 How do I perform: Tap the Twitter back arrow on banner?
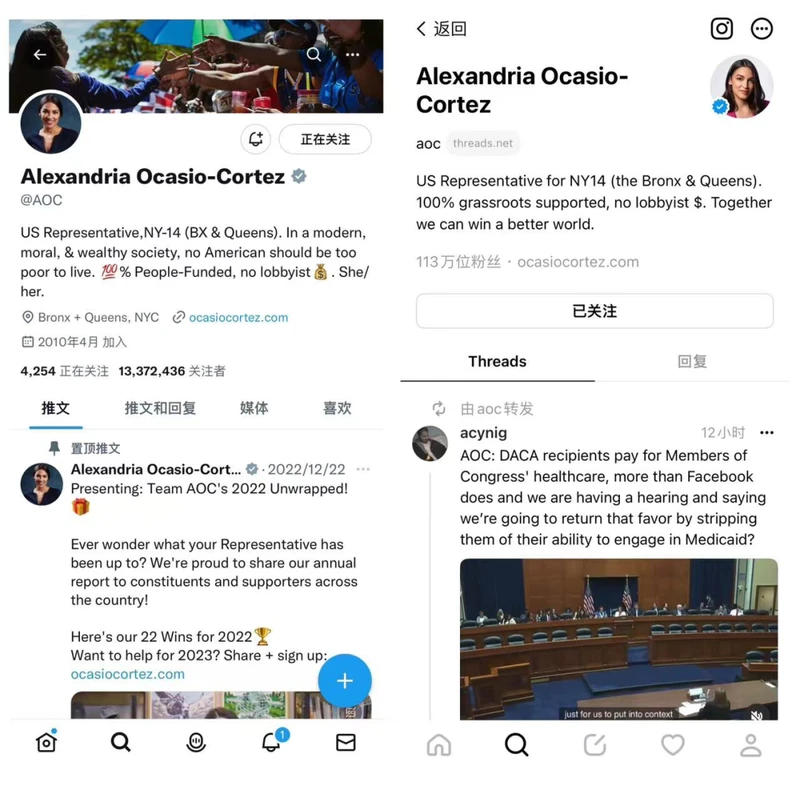point(40,55)
